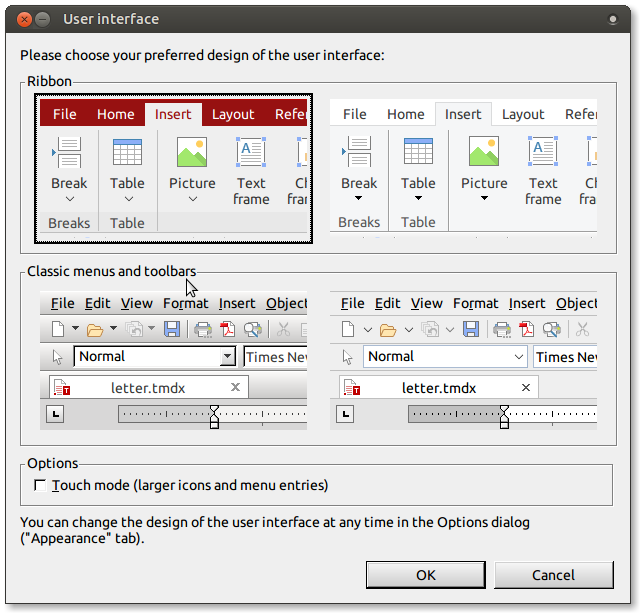The width and height of the screenshot is (640, 613).
Task: Click New document icon in right classic toolbar
Action: pyautogui.click(x=347, y=329)
